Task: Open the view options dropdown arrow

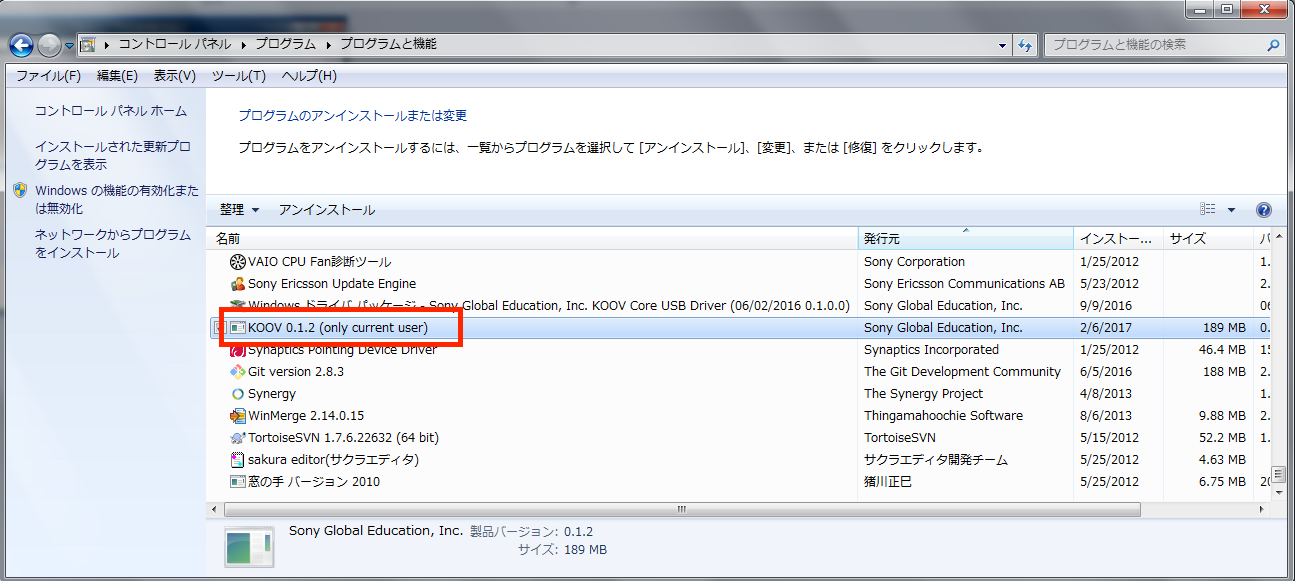Action: (x=1231, y=210)
